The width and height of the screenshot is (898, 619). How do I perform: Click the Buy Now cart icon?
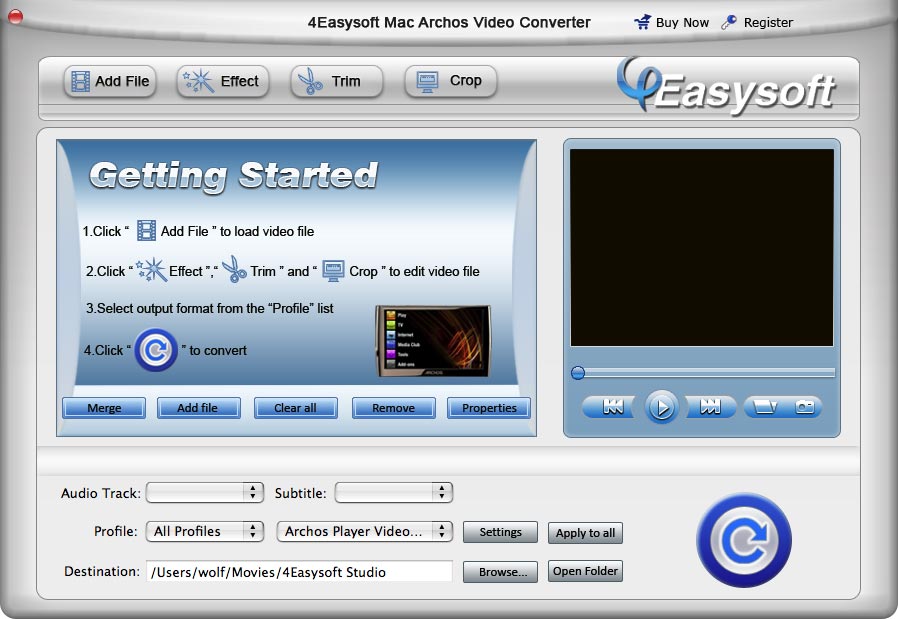pos(641,21)
